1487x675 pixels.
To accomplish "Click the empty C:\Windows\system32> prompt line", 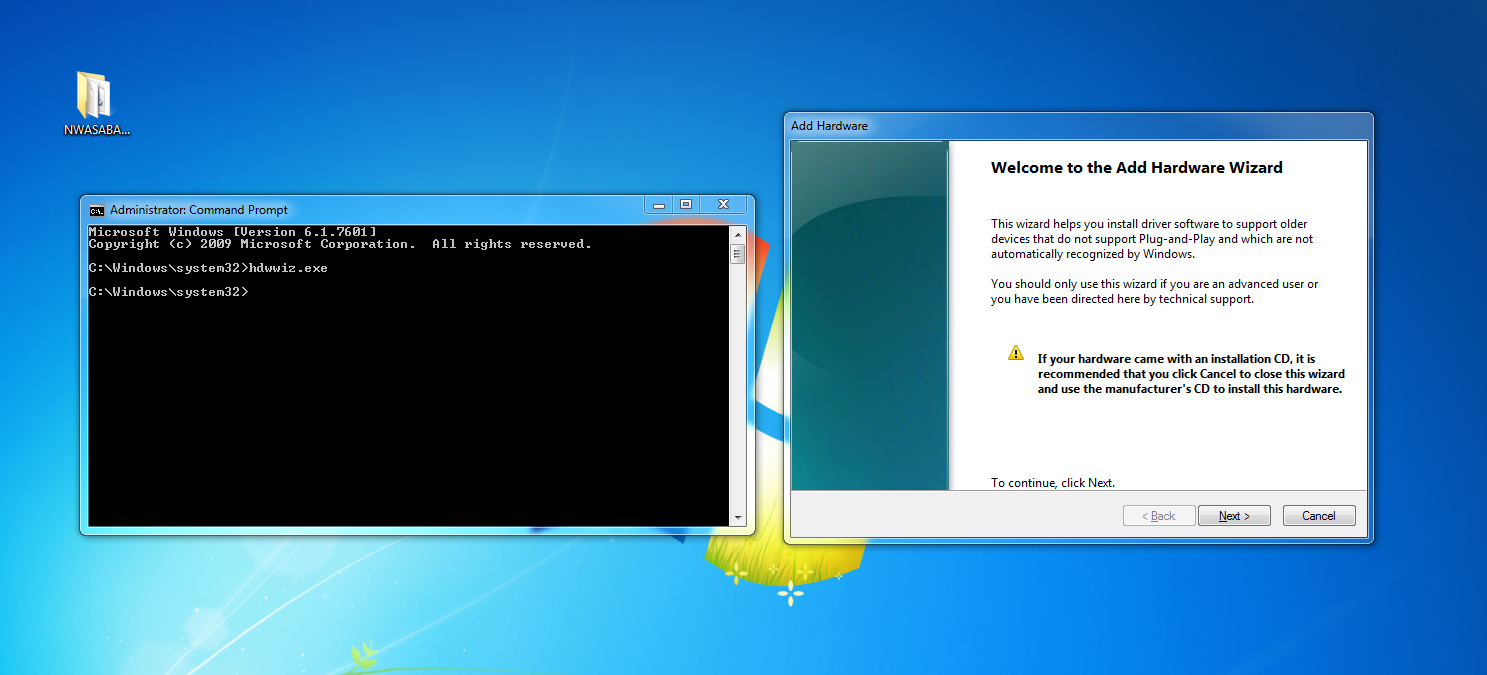I will tap(168, 292).
